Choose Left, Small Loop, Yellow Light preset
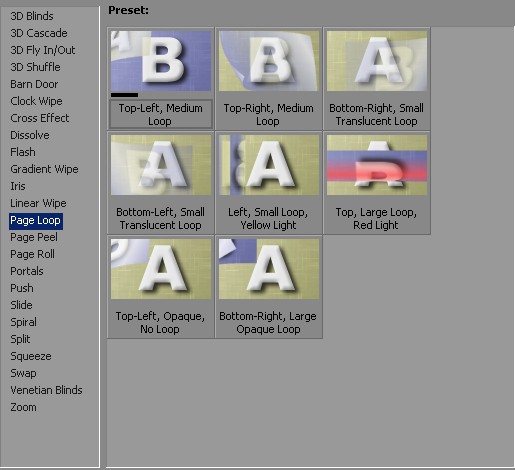The width and height of the screenshot is (515, 470). (269, 183)
